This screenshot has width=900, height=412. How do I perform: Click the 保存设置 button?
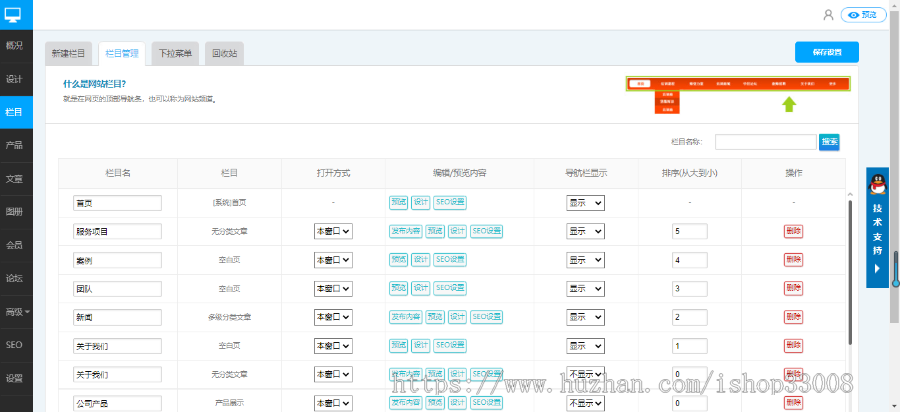[827, 52]
